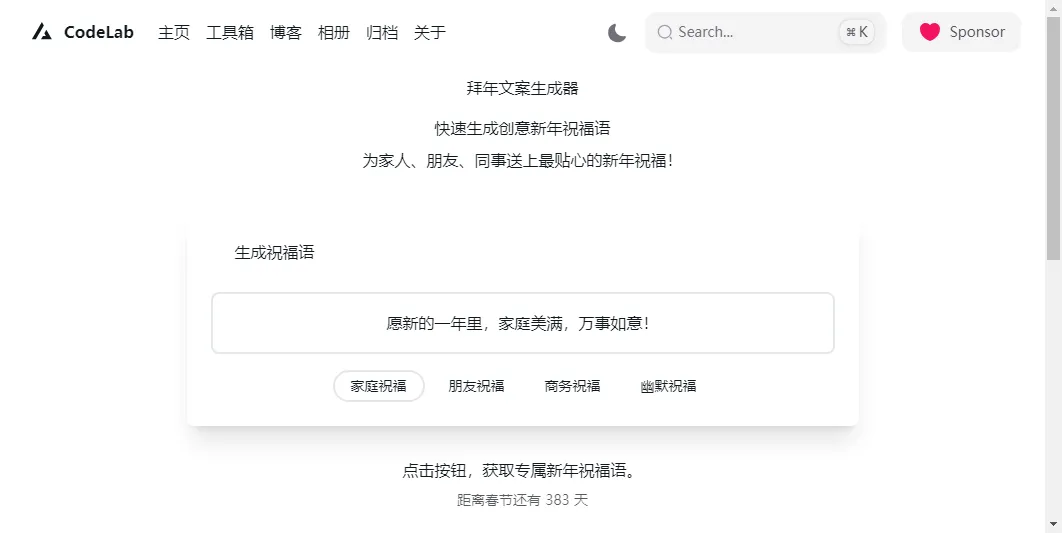Click the generated greeting text box
Viewport: 1062px width, 533px height.
tap(522, 323)
